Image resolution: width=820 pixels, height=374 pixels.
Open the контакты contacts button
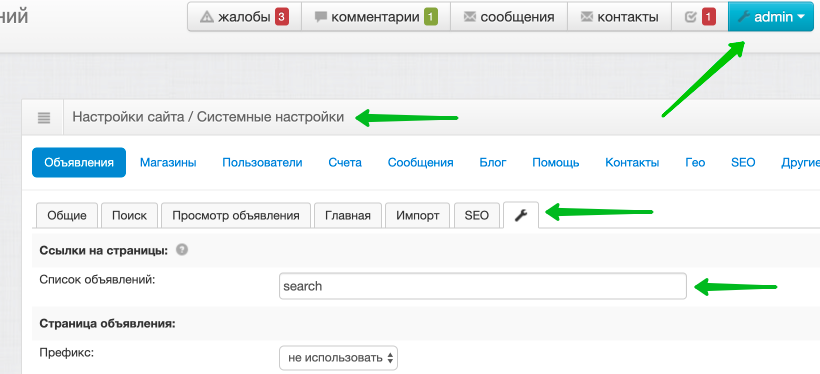(619, 17)
